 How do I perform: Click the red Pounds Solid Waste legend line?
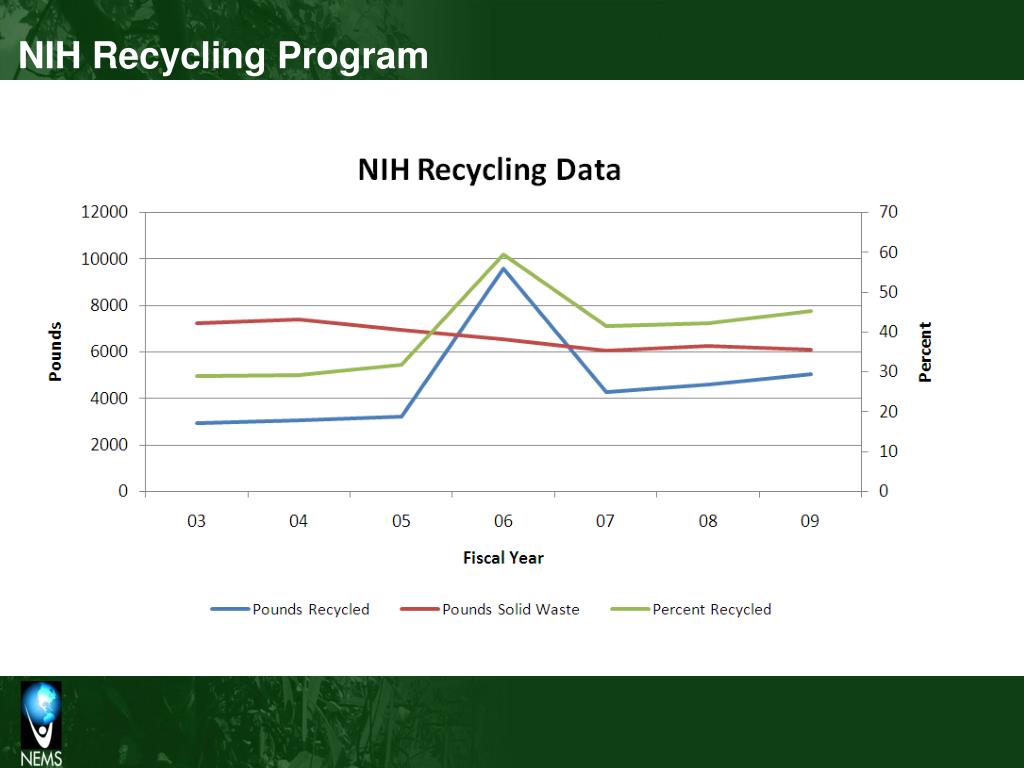tap(419, 609)
